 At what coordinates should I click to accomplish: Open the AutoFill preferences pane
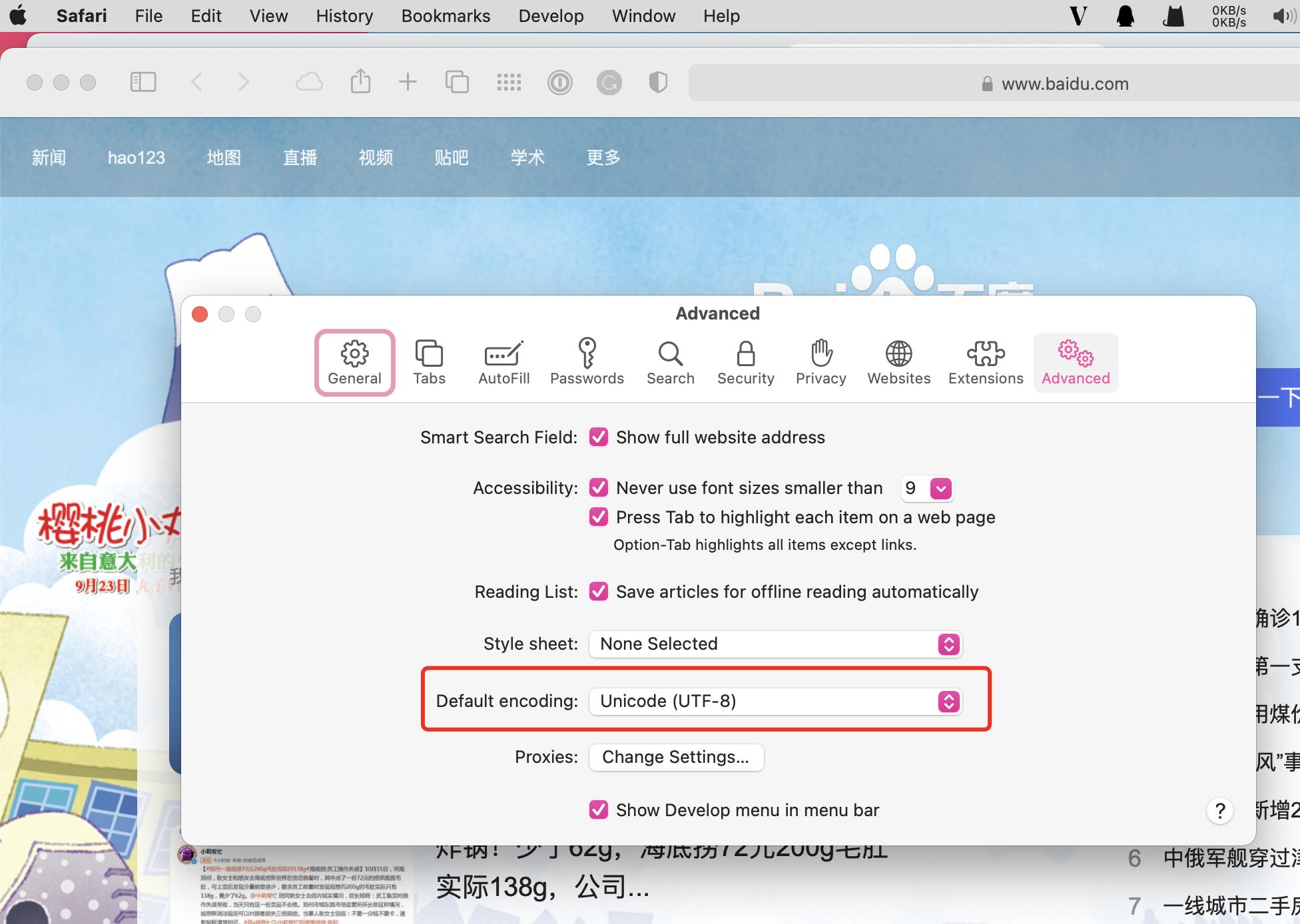pyautogui.click(x=503, y=362)
